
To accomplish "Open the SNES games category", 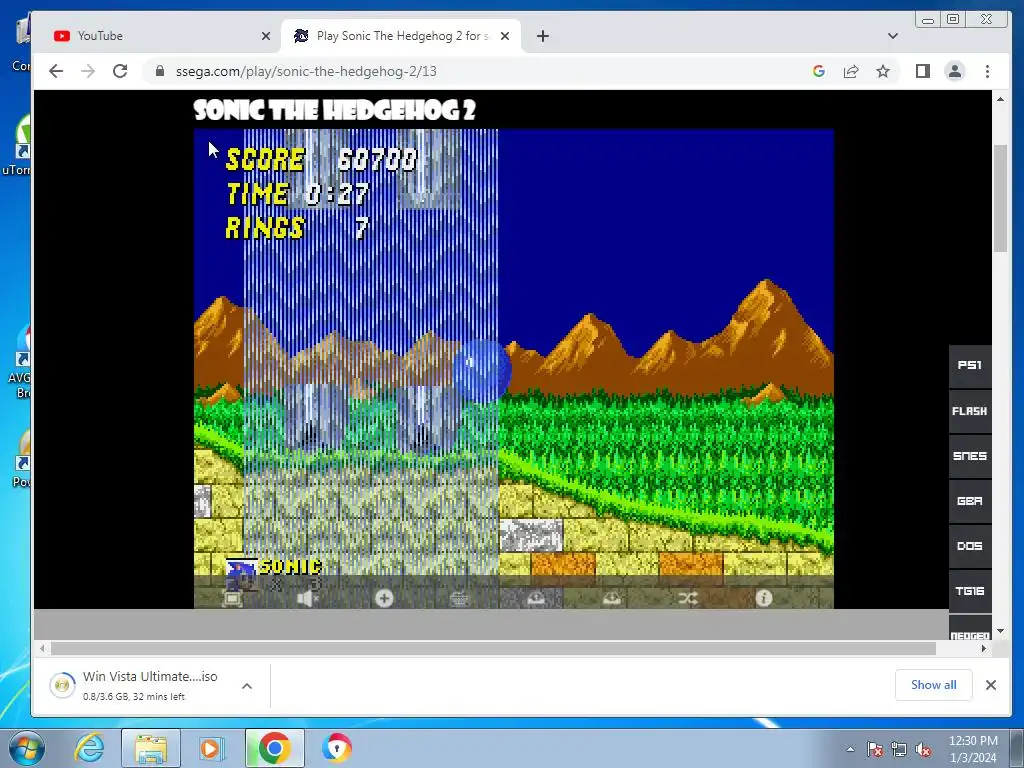I will 970,456.
